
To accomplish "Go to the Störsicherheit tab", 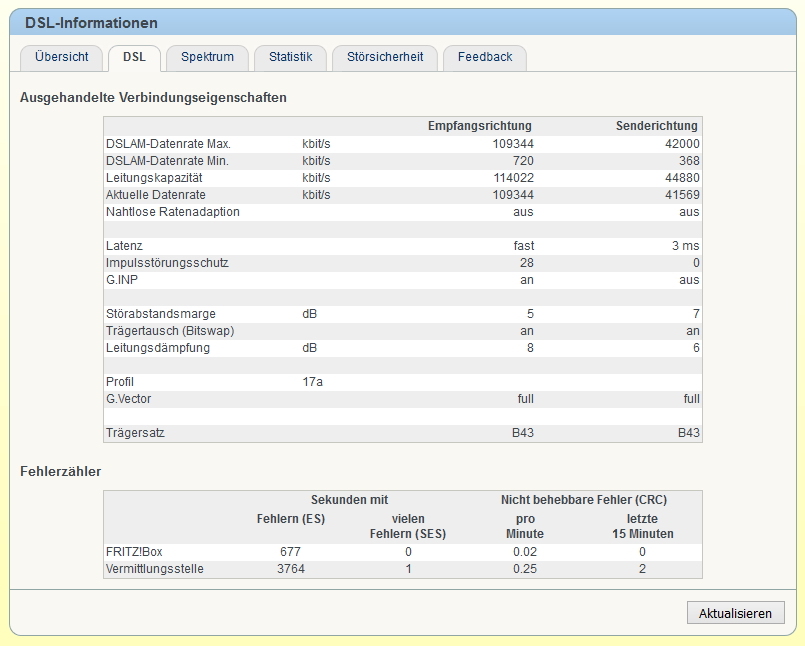I will pyautogui.click(x=385, y=57).
